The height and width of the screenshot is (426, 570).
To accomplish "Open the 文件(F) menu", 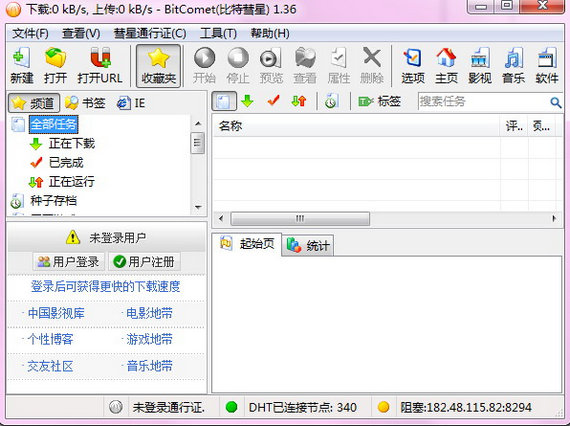I will pyautogui.click(x=30, y=33).
